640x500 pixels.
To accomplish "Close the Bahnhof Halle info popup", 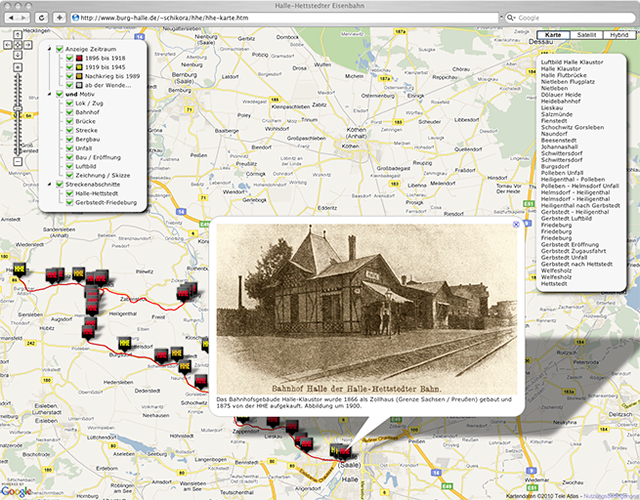I will coord(516,225).
